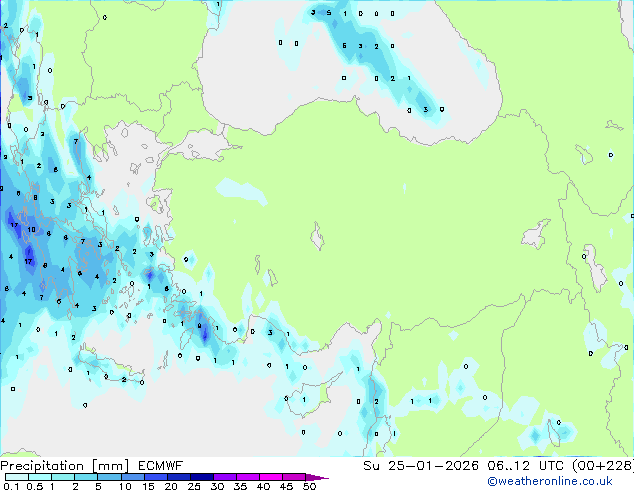Click the '0.5' legend scale label
Viewport: 634px width, 490px height.
click(34, 486)
